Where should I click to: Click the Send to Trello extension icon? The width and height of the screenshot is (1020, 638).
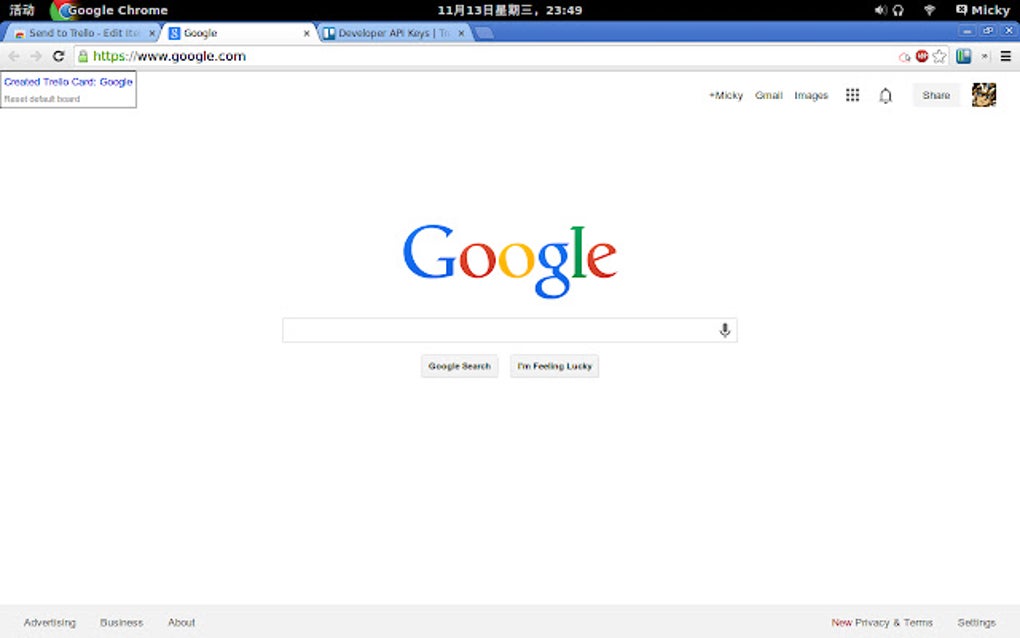(x=963, y=57)
